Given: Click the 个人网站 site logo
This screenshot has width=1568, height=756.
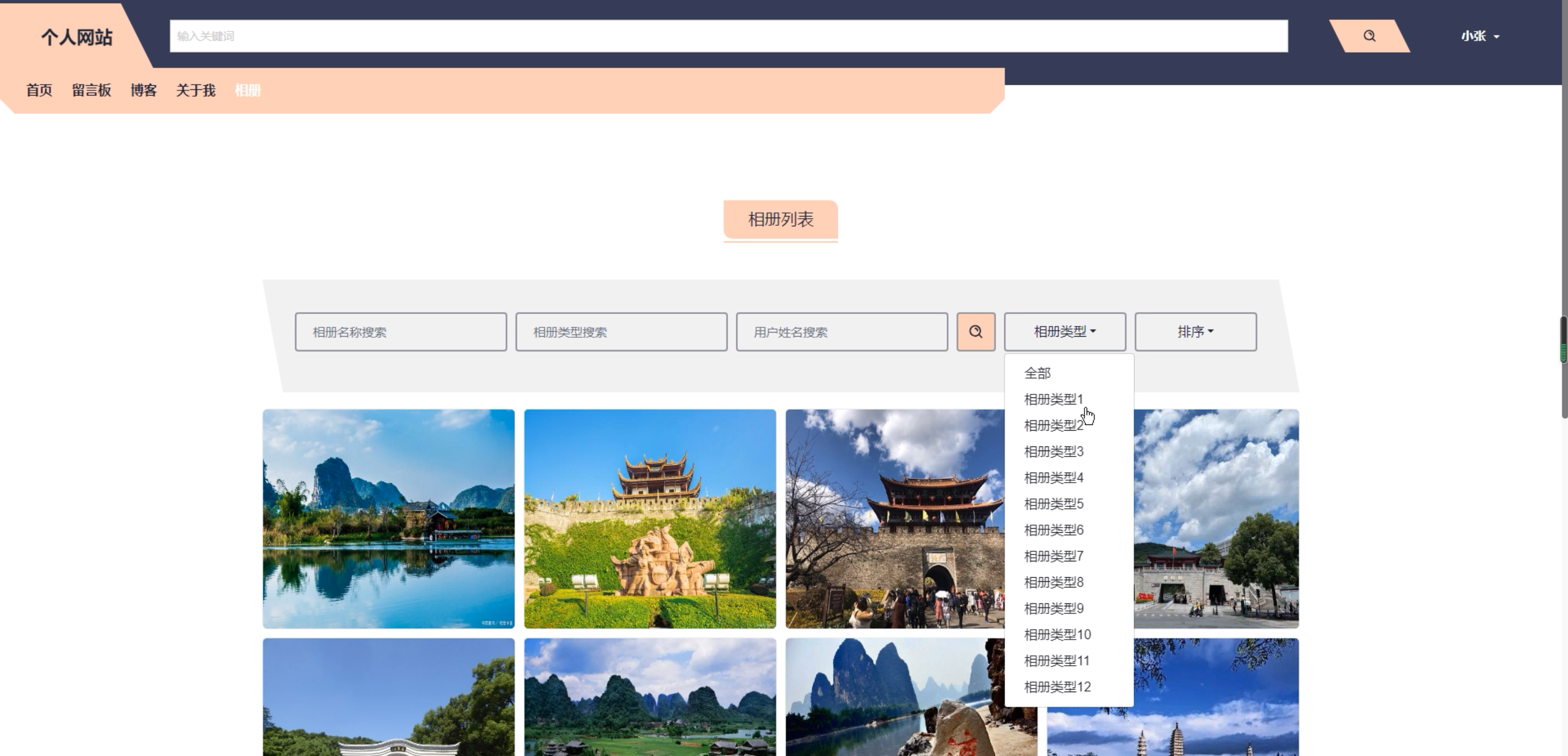Looking at the screenshot, I should click(77, 37).
